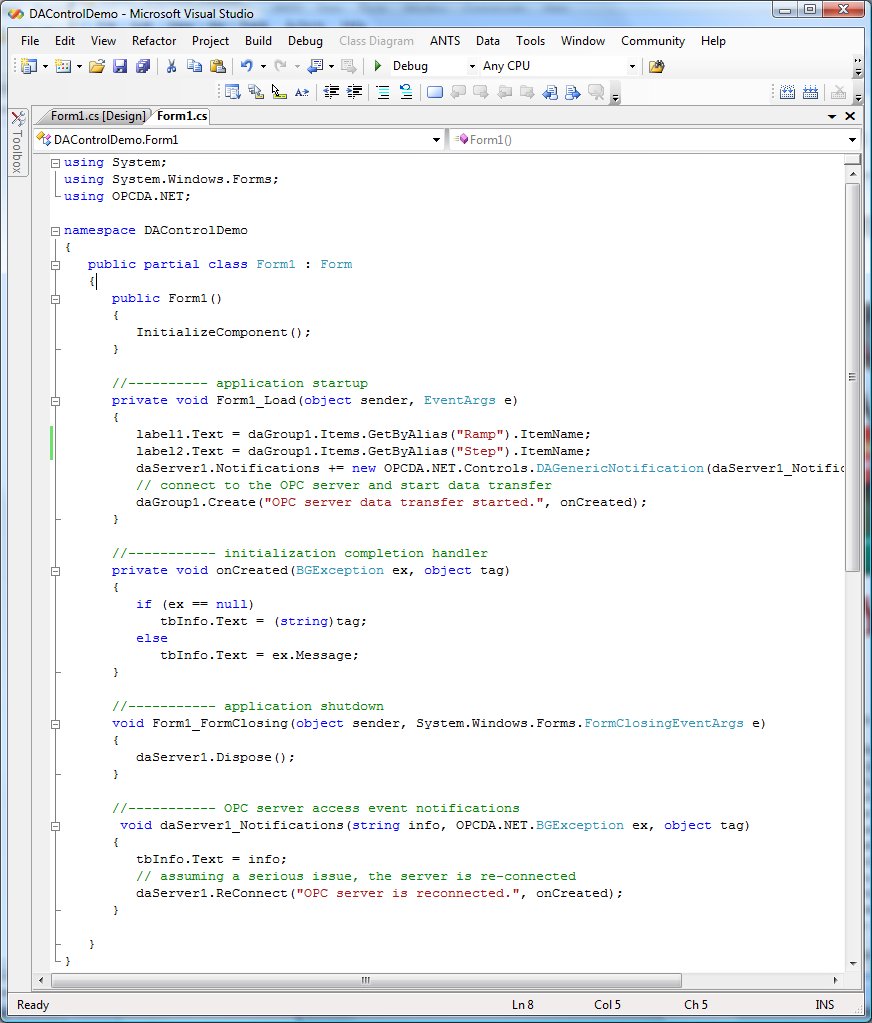This screenshot has width=872, height=1023.
Task: Click the Open File folder icon
Action: pyautogui.click(x=97, y=66)
